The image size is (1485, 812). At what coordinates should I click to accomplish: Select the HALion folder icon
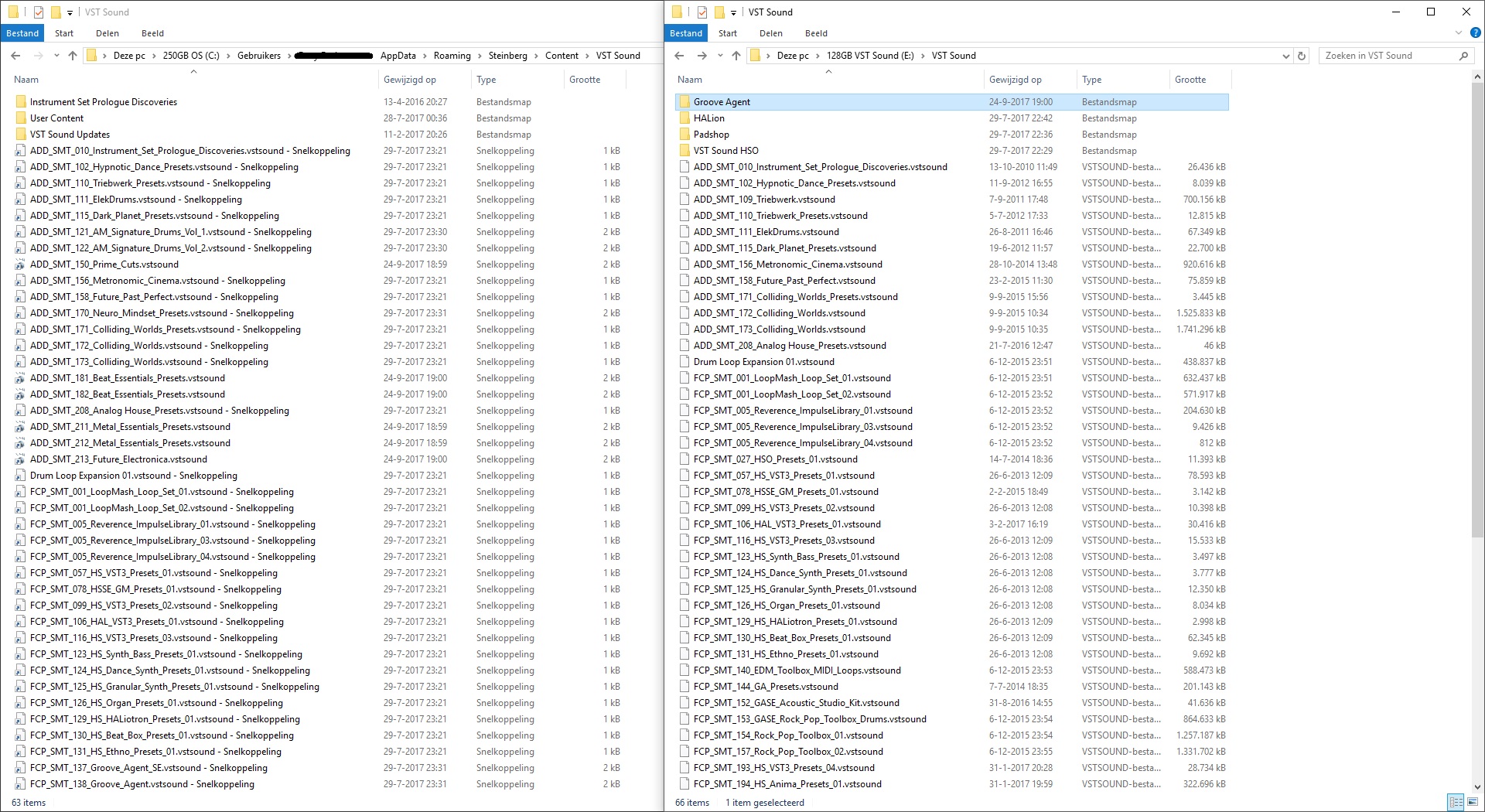pyautogui.click(x=684, y=118)
